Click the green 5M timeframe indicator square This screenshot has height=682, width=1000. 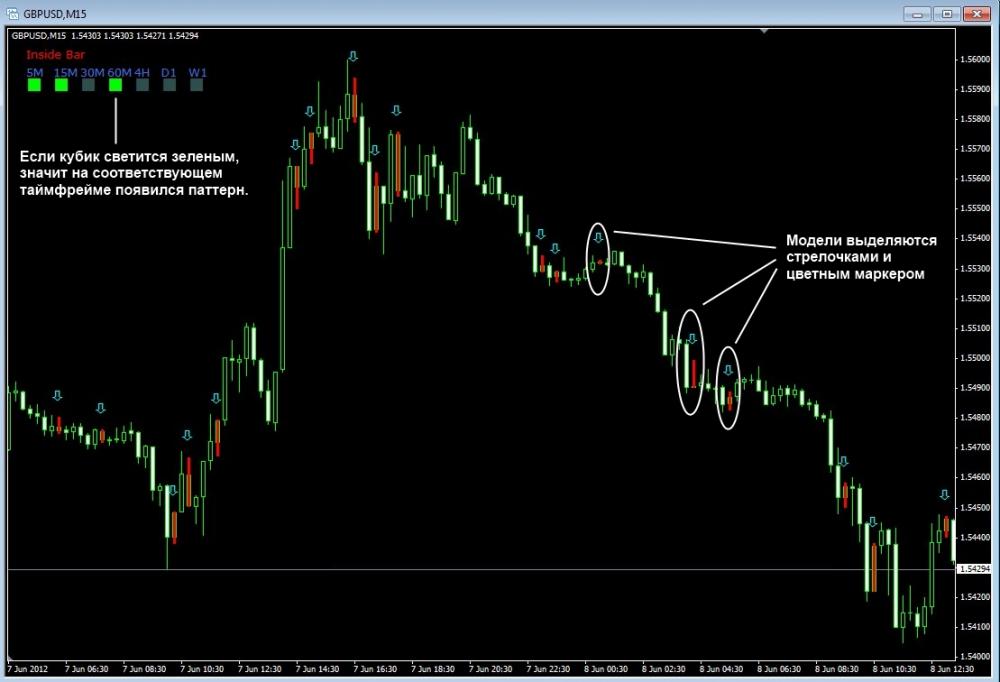tap(34, 84)
